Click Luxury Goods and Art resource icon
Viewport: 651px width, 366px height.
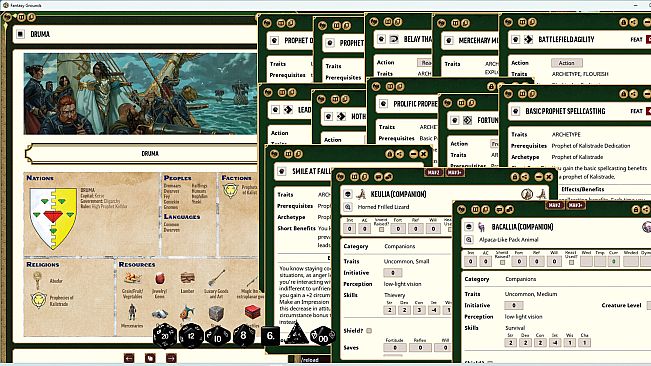pyautogui.click(x=216, y=277)
